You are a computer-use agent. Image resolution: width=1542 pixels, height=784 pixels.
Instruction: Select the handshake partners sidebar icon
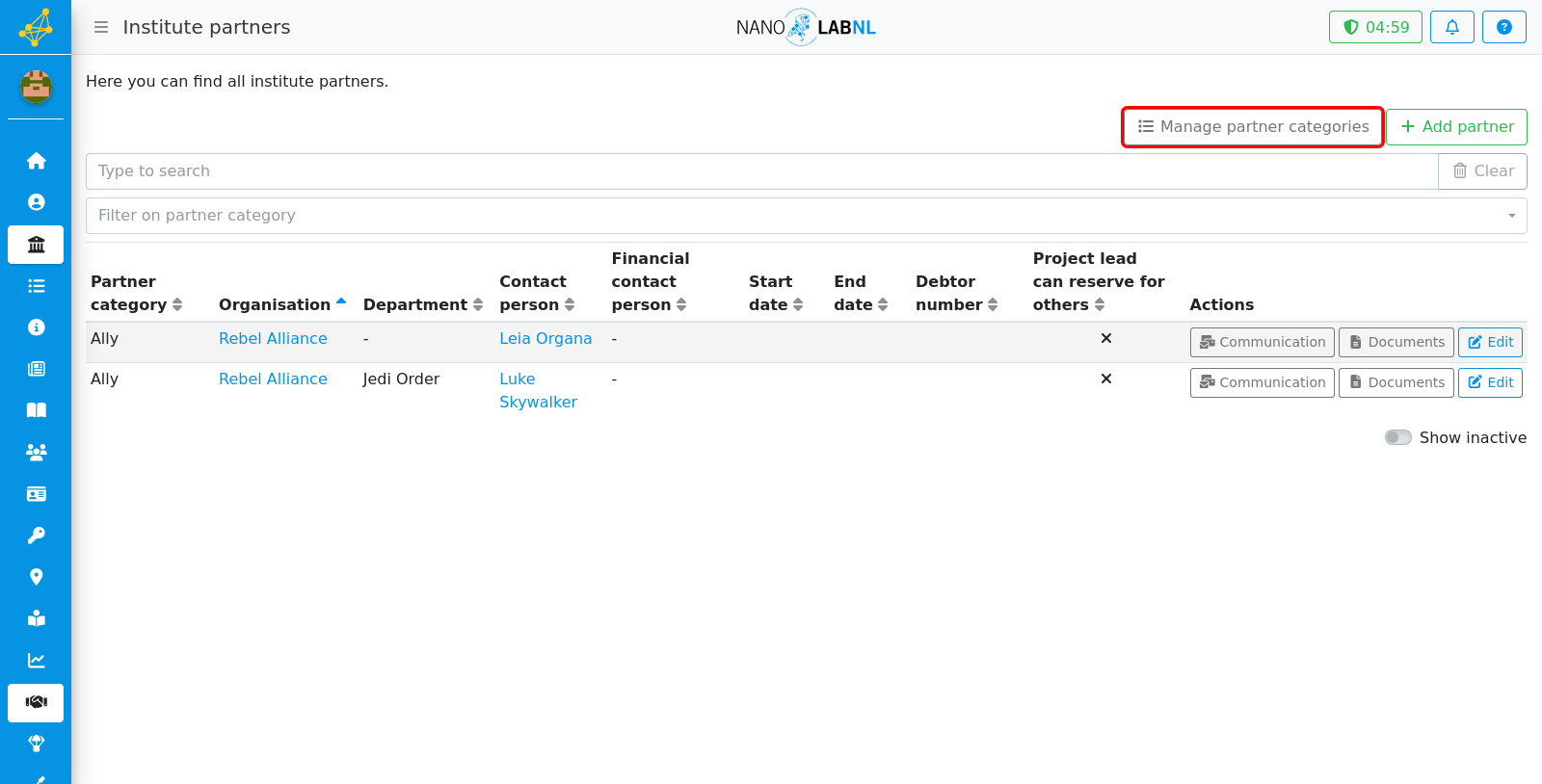(36, 702)
